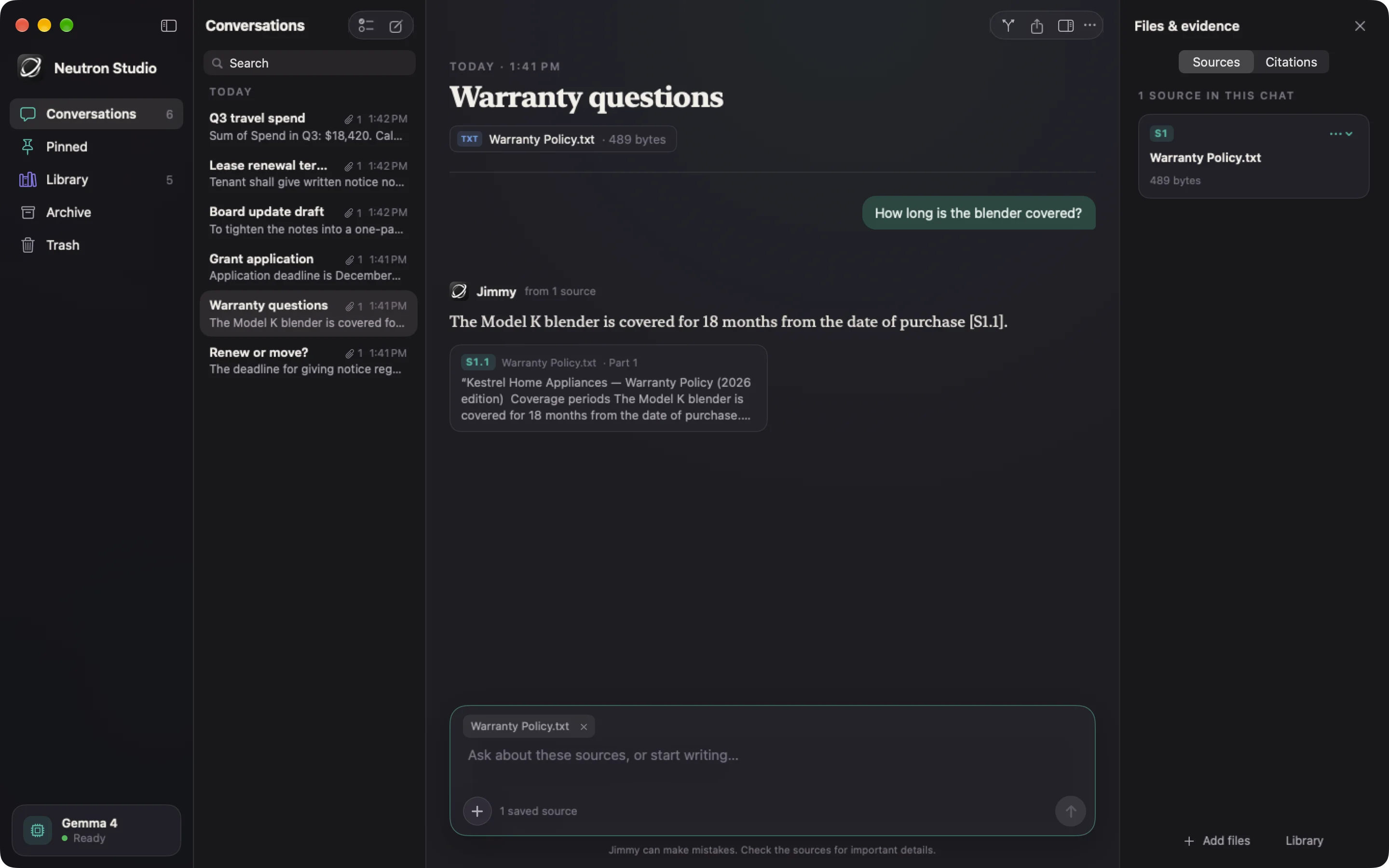The image size is (1389, 868).
Task: Click the plus button to attach source
Action: pos(477,811)
